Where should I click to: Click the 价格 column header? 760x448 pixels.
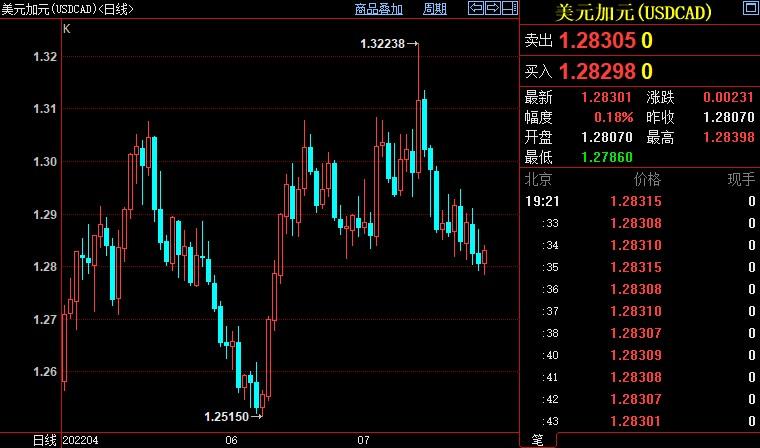tap(647, 180)
